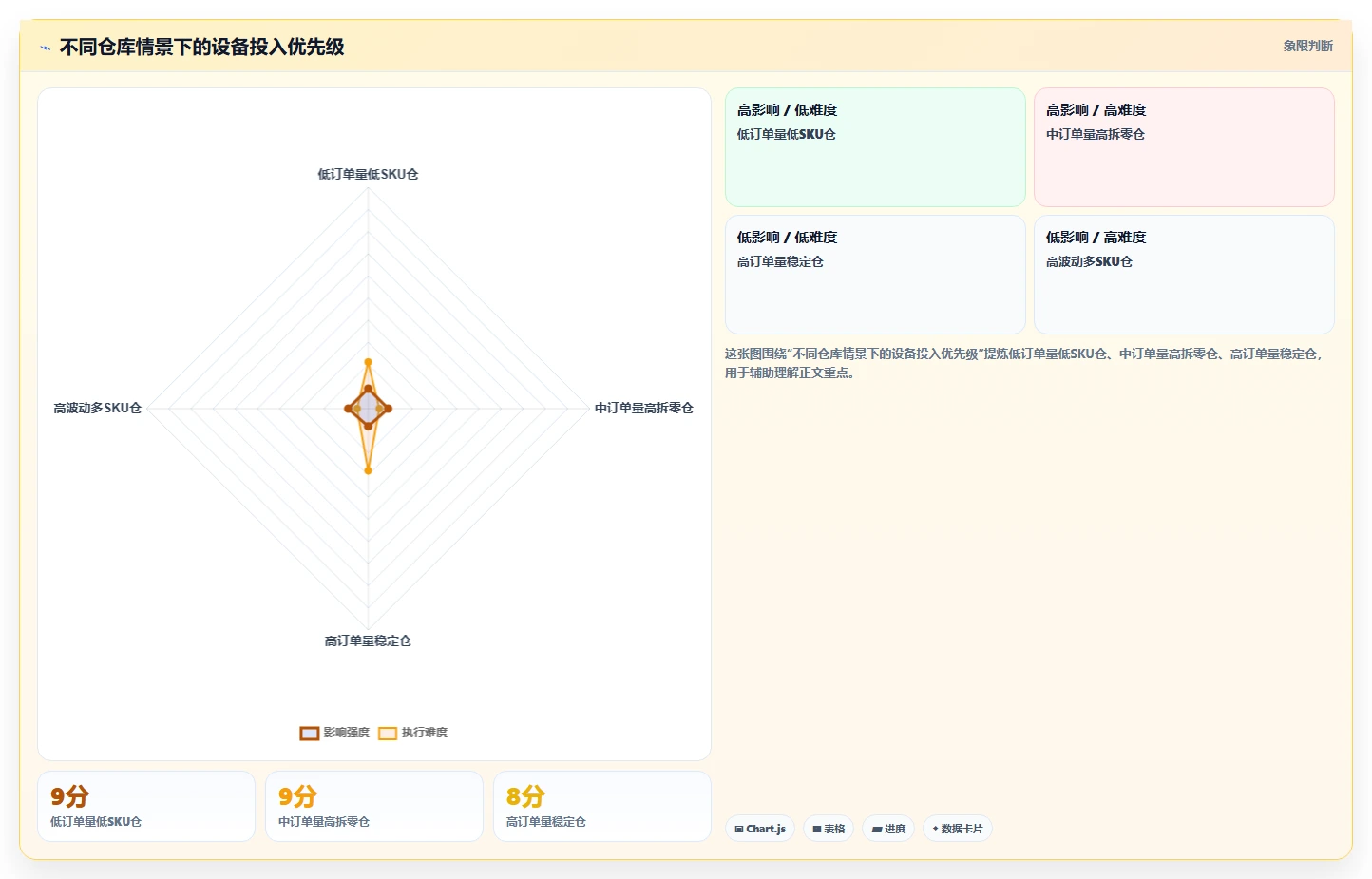Click the small icon before the chart title
This screenshot has width=1372, height=879.
45,48
